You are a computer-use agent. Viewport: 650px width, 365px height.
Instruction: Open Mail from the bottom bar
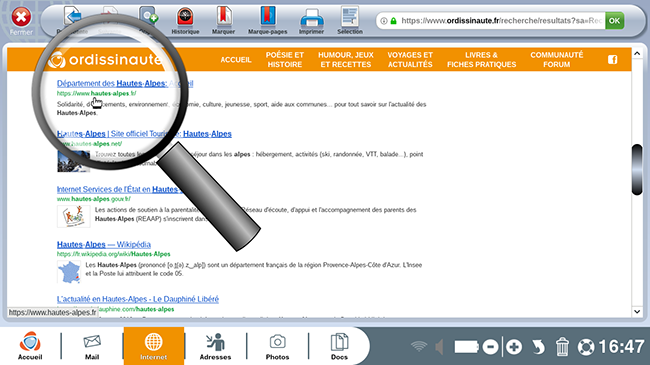point(92,346)
